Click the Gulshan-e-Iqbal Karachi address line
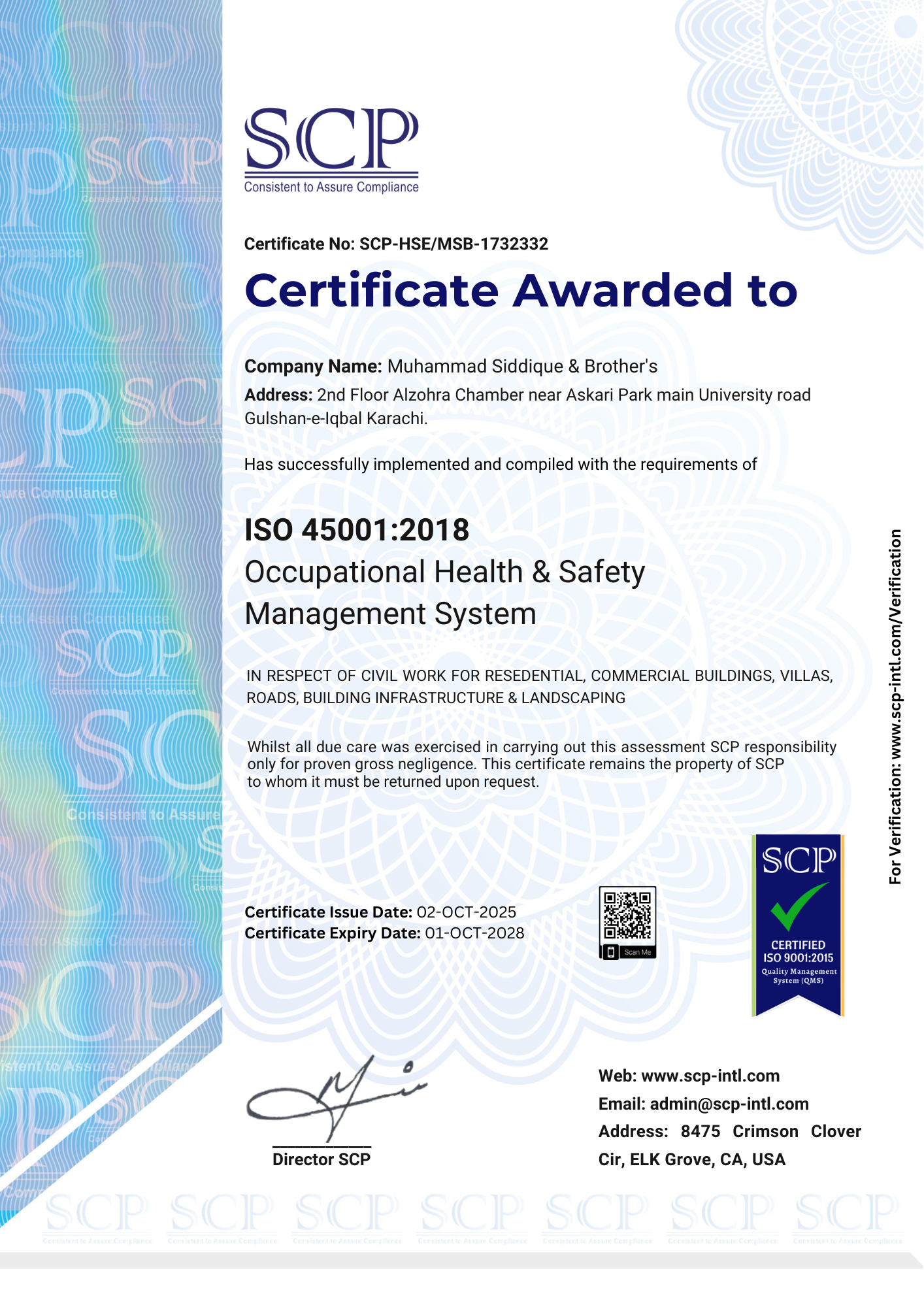 (x=336, y=418)
